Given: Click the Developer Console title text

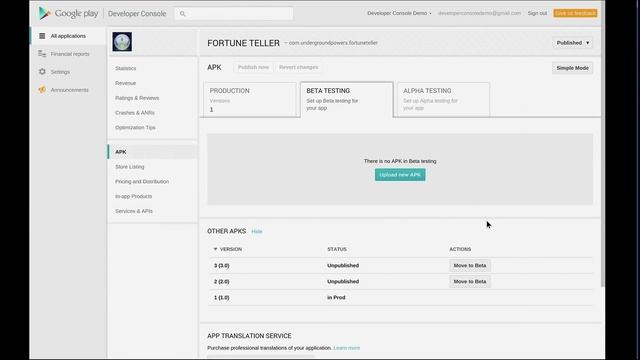Looking at the screenshot, I should coord(137,13).
